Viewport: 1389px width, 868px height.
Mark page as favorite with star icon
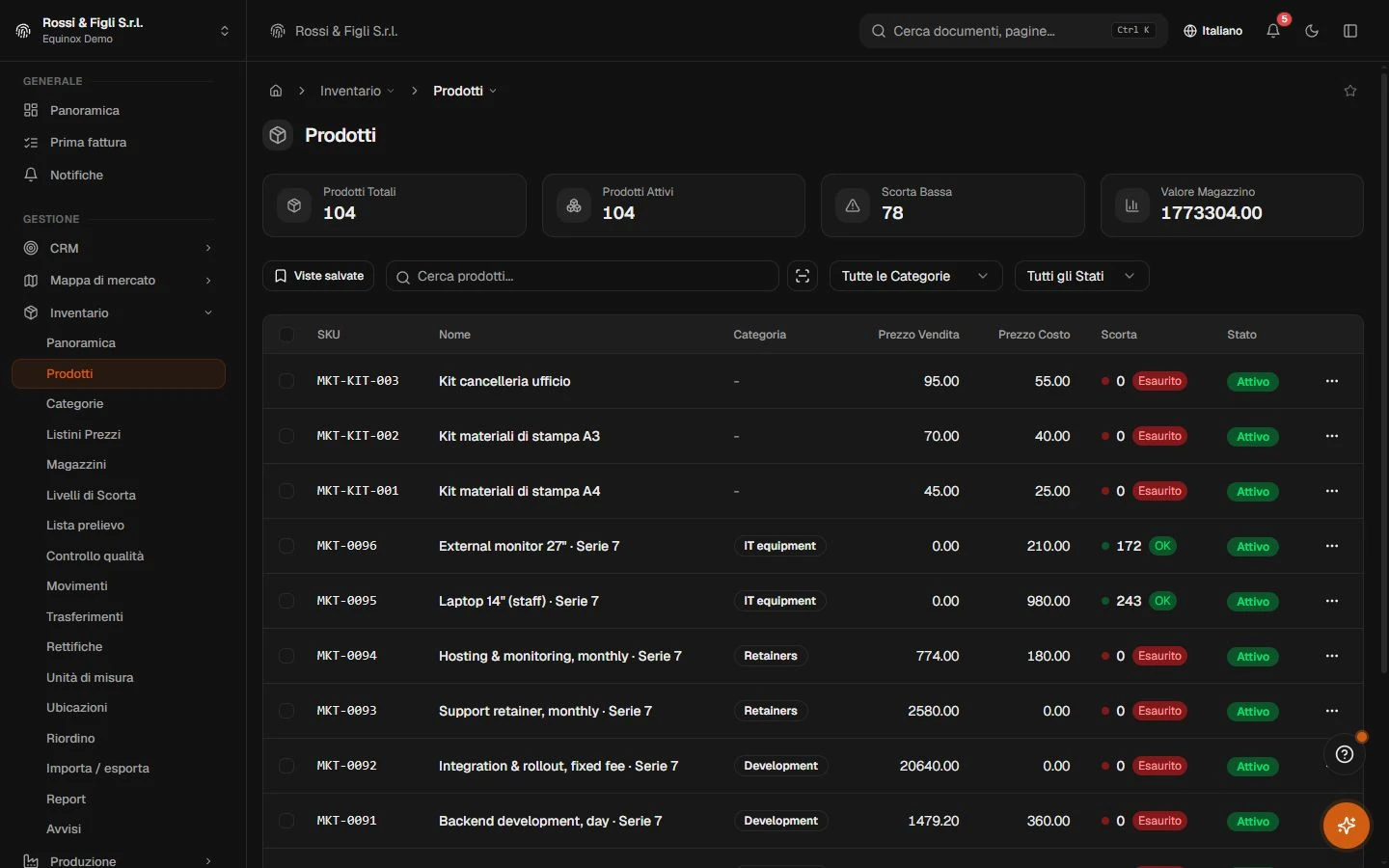(x=1350, y=91)
